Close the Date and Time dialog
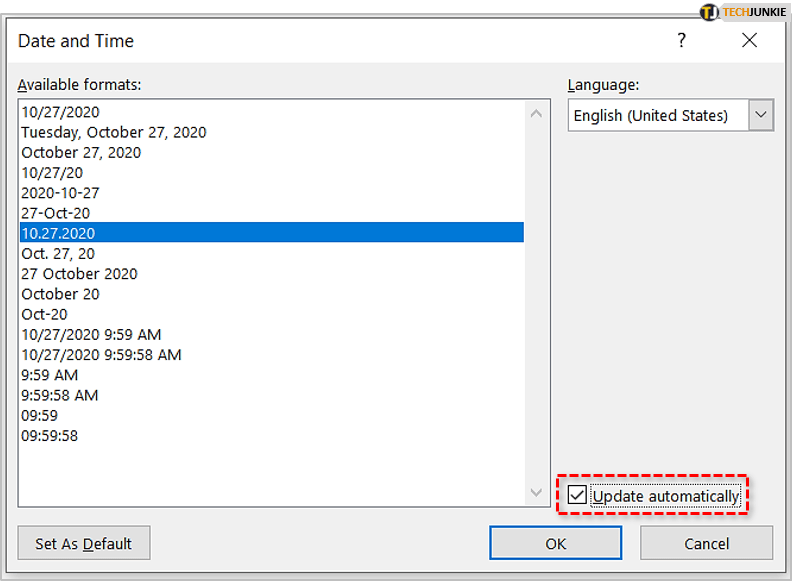Image resolution: width=794 pixels, height=581 pixels. (749, 41)
